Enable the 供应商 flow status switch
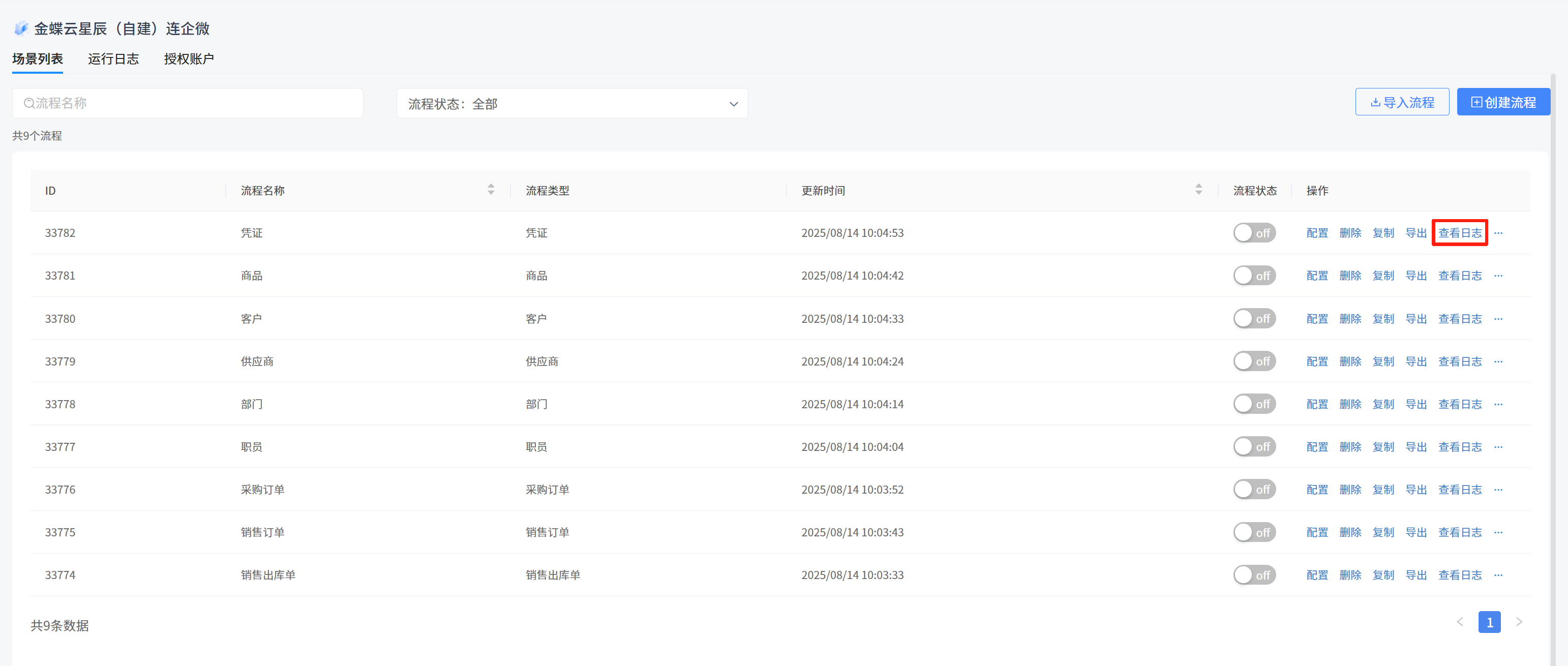The height and width of the screenshot is (666, 1568). (x=1254, y=361)
